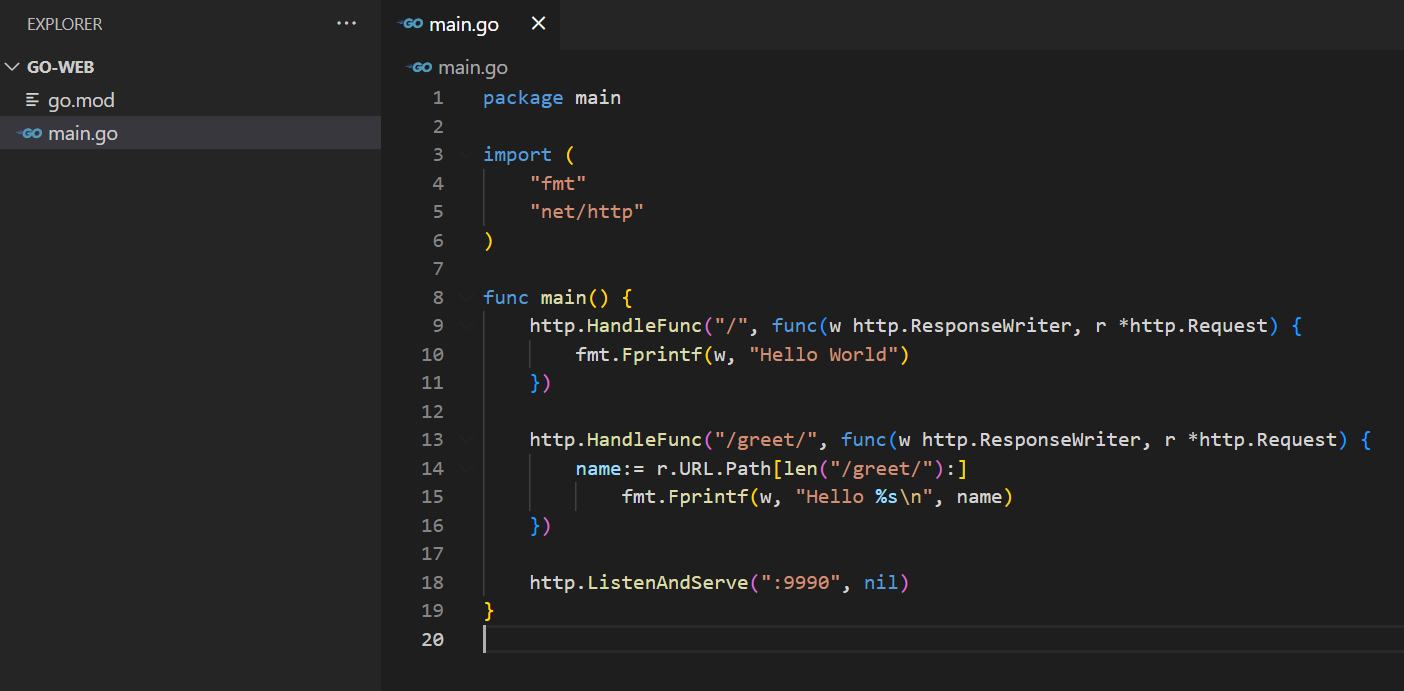Image resolution: width=1404 pixels, height=691 pixels.
Task: Fold func main at line 8
Action: [465, 298]
